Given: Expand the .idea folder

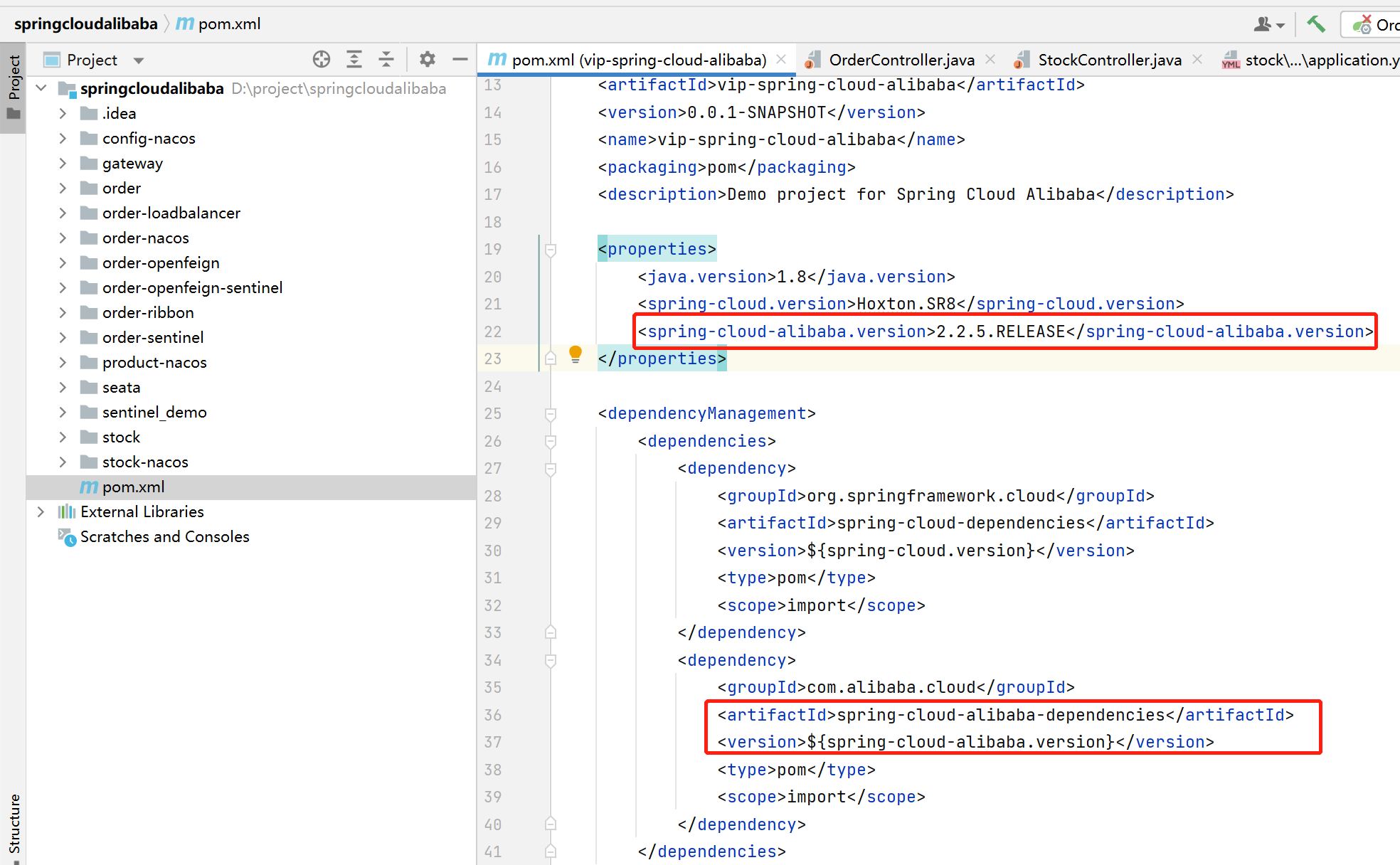Looking at the screenshot, I should pos(63,113).
